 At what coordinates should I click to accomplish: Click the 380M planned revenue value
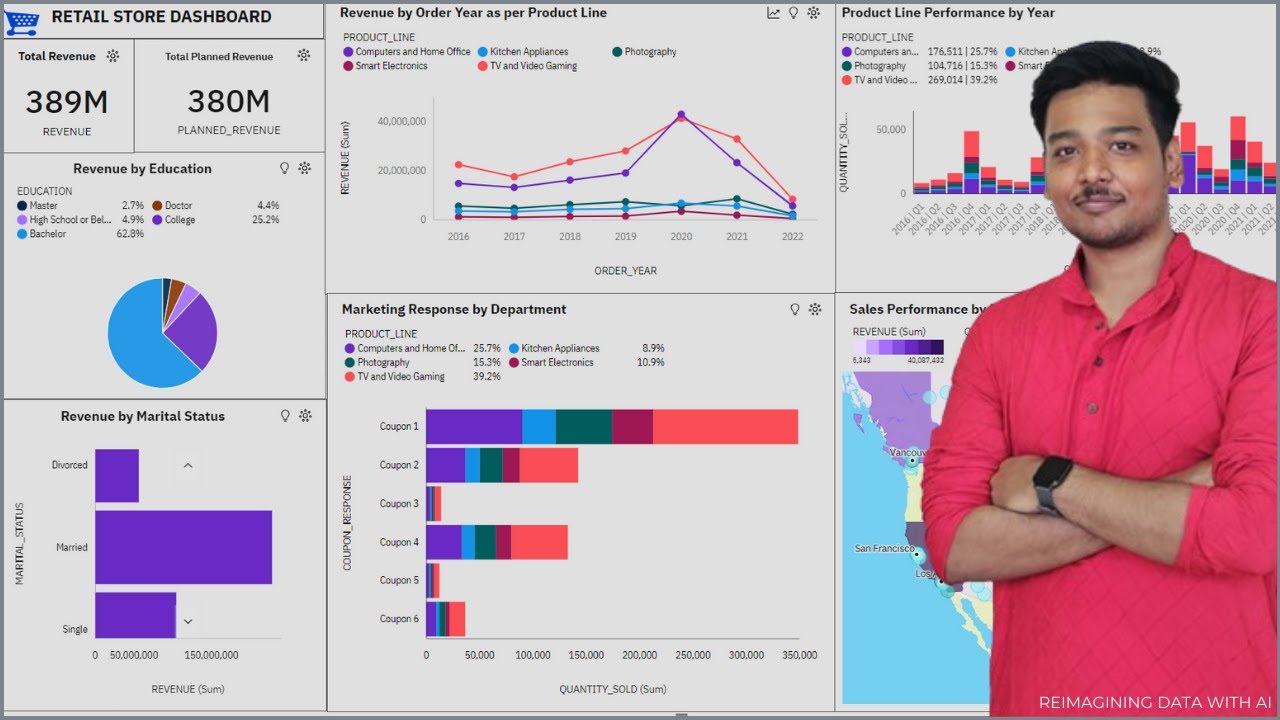pyautogui.click(x=229, y=102)
